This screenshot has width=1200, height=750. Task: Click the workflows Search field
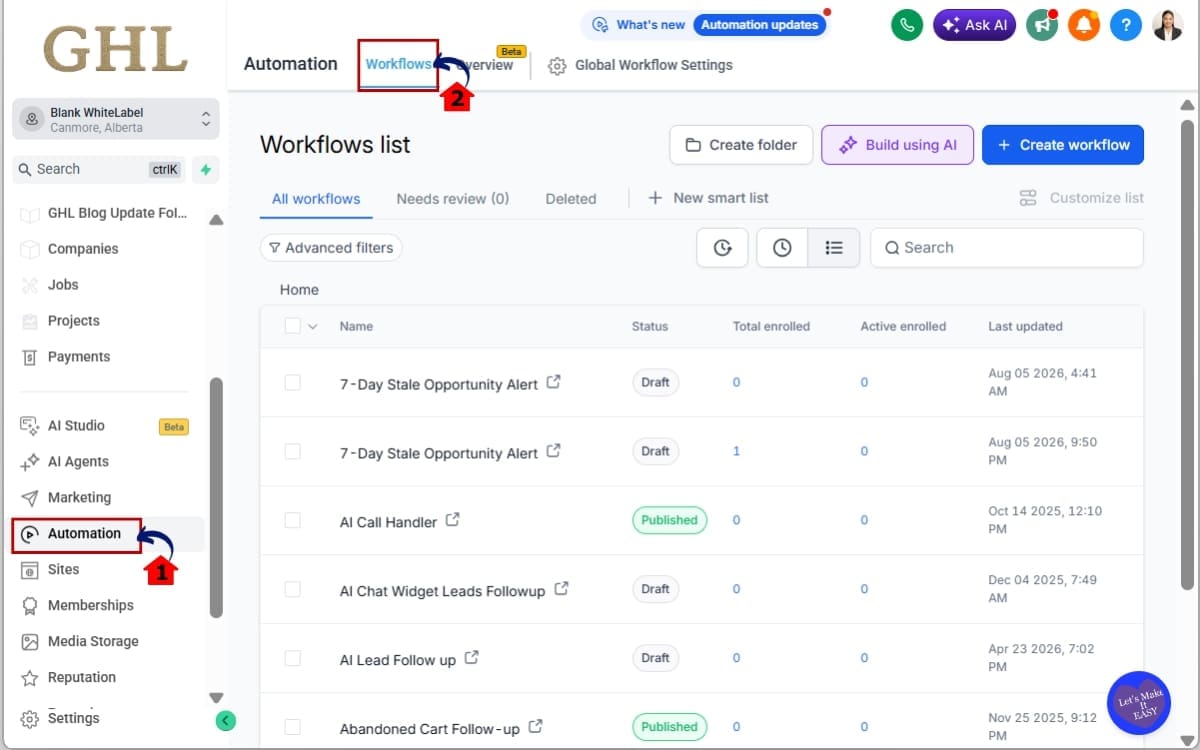tap(1007, 248)
